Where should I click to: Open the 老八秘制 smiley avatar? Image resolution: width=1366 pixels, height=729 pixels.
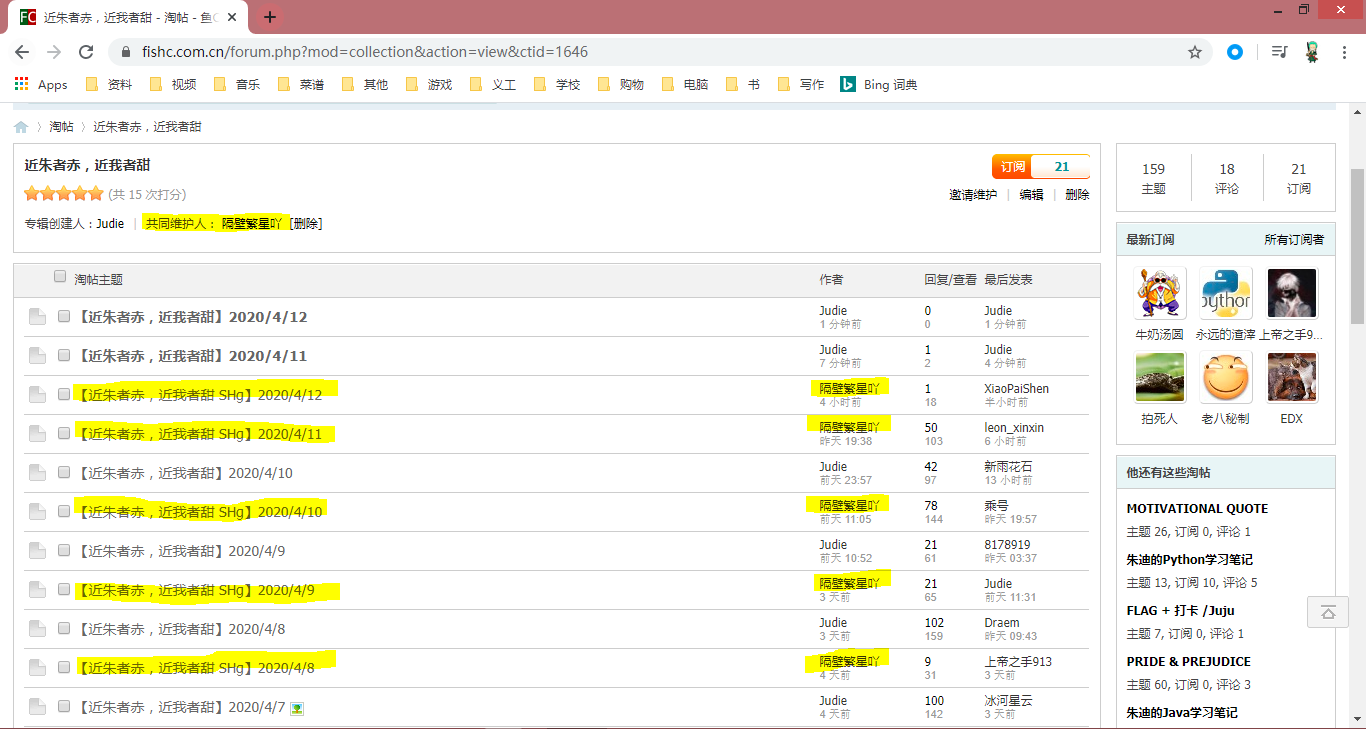1225,377
